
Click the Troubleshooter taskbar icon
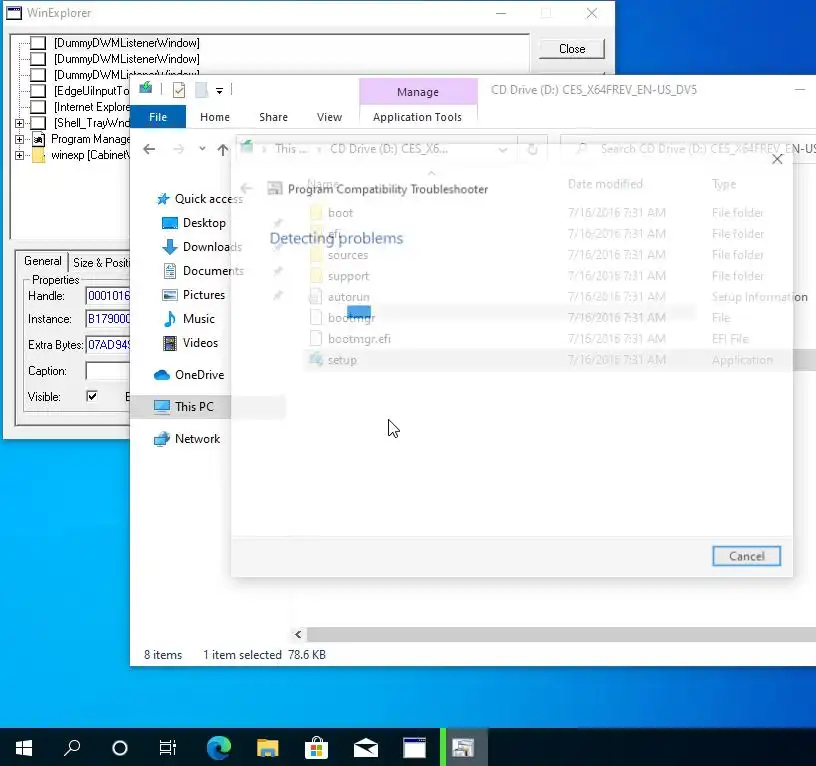point(463,748)
